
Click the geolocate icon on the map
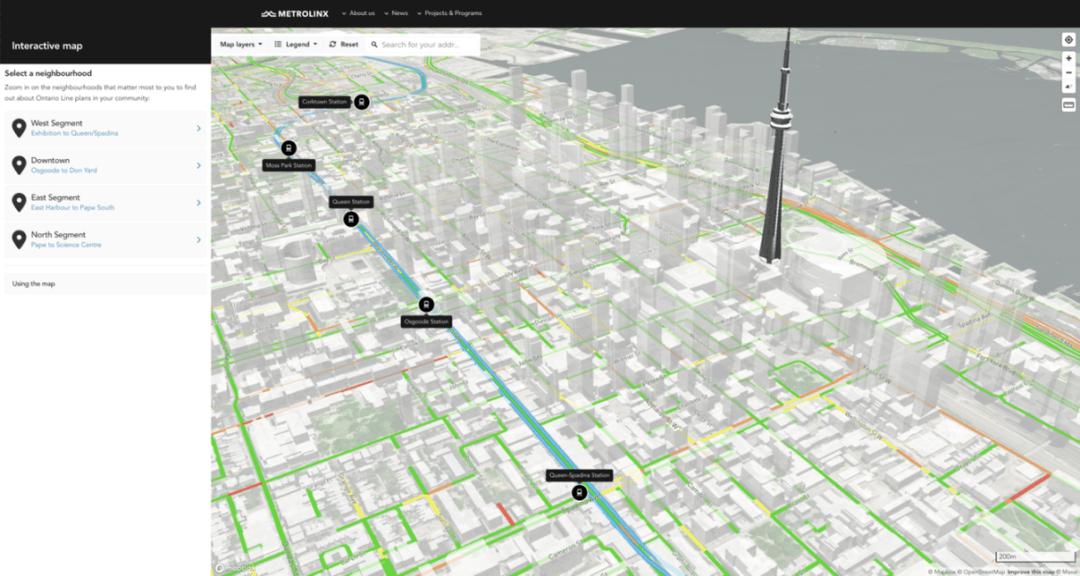tap(1068, 39)
